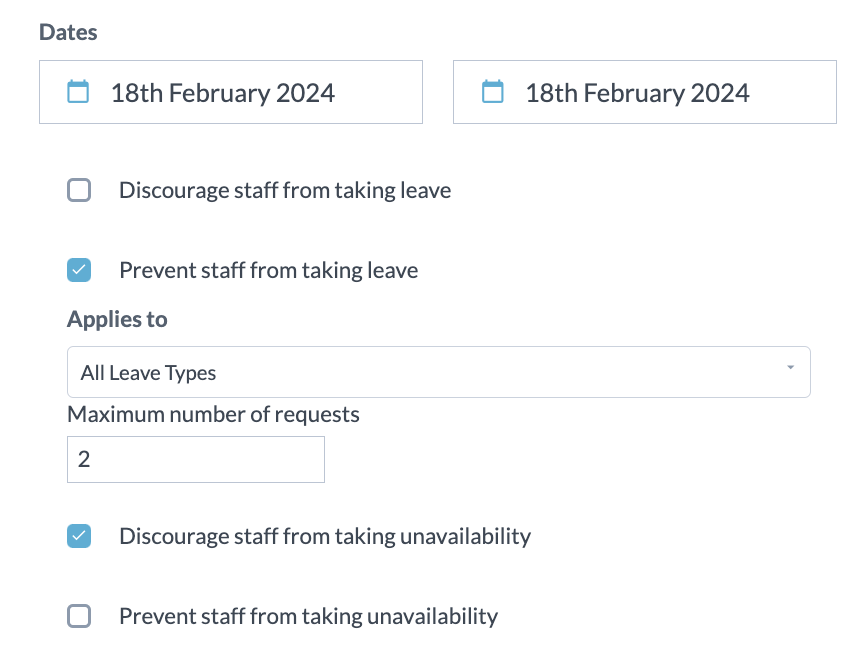Disable the discourage staff from taking unavailability checkbox

[x=79, y=536]
